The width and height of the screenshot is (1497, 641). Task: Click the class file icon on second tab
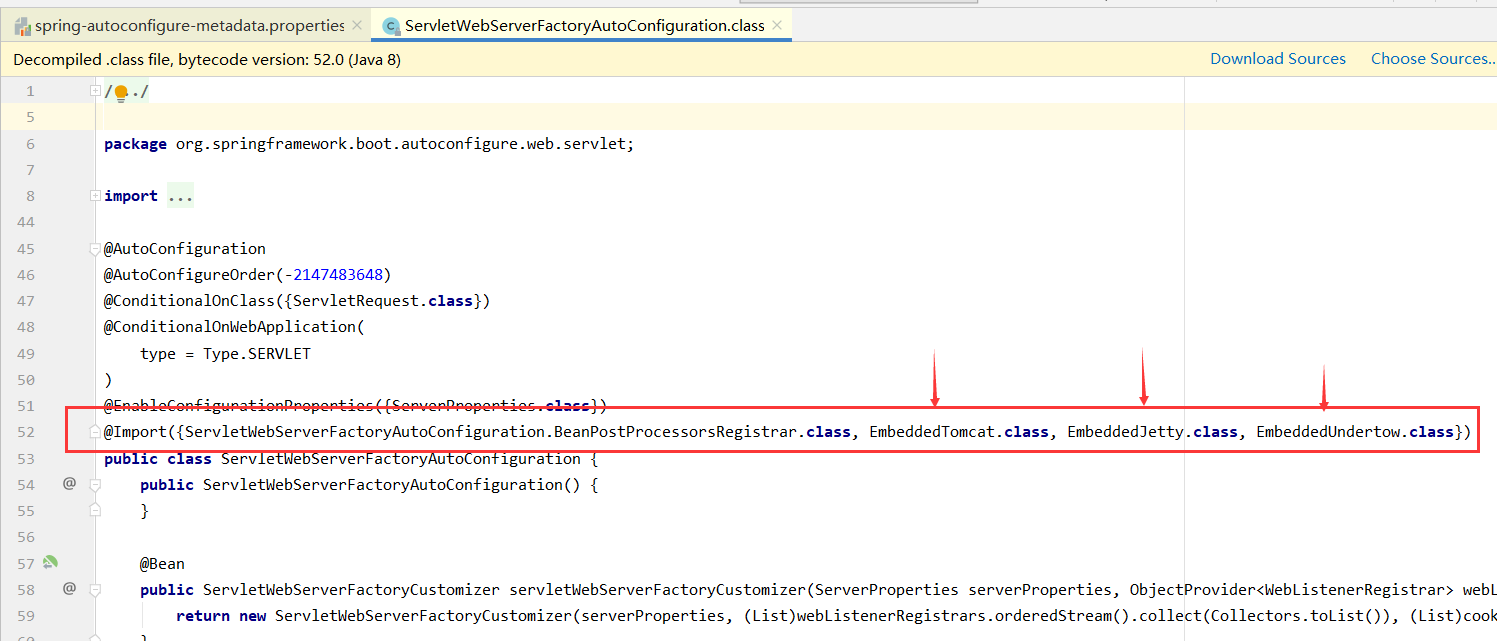391,26
